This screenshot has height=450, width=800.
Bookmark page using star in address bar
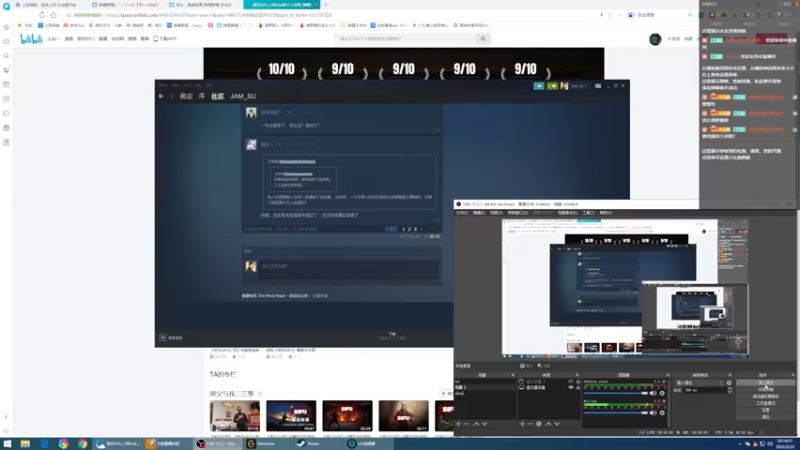pos(69,15)
